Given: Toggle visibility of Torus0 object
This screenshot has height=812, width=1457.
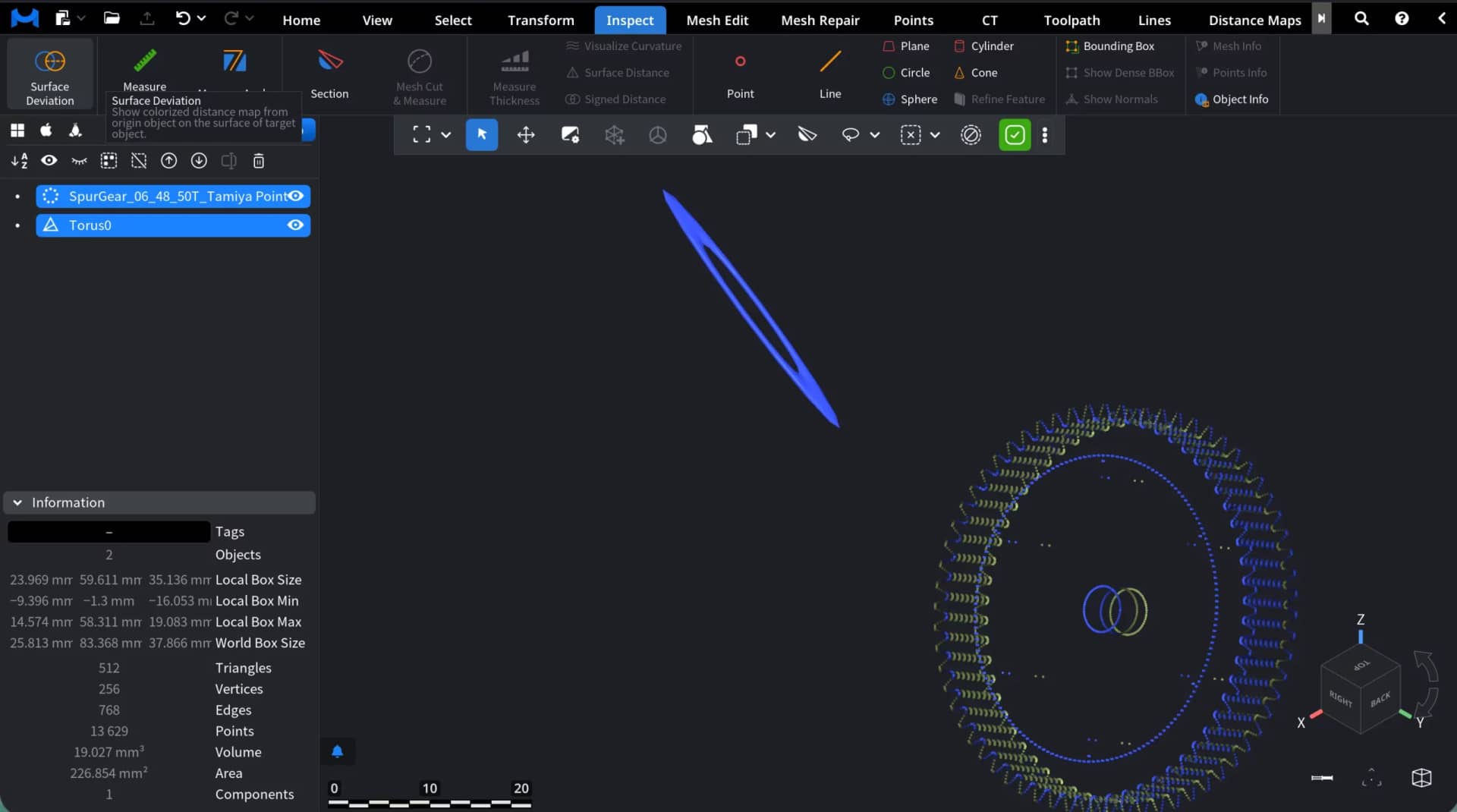Looking at the screenshot, I should click(x=295, y=225).
